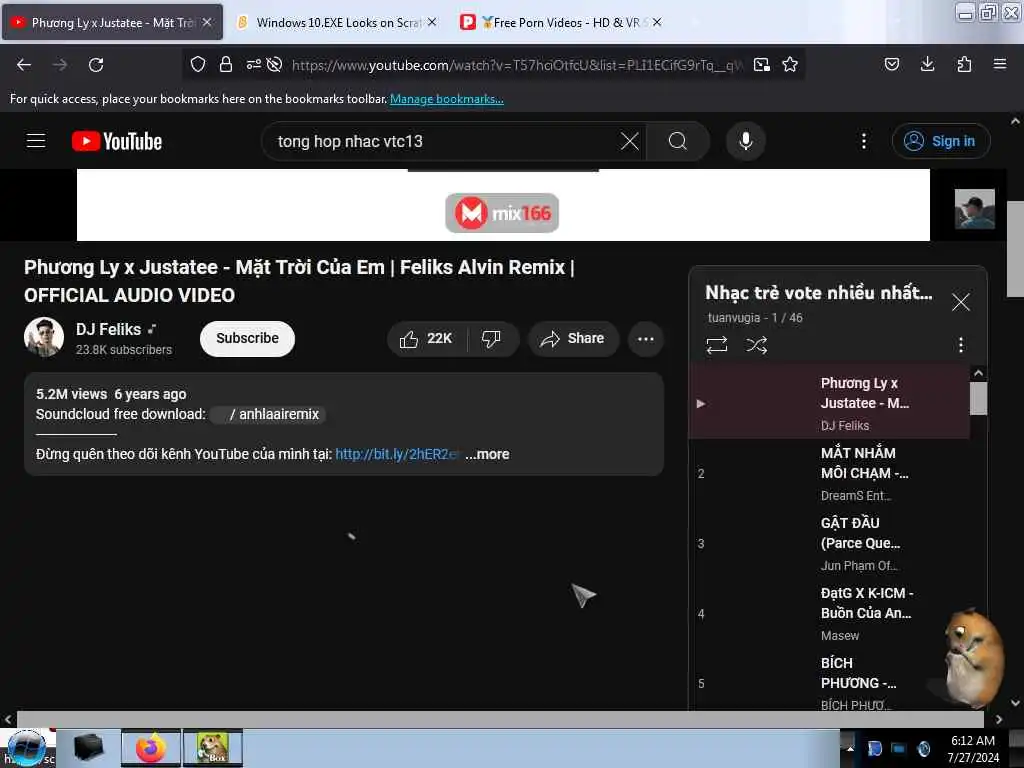Subscribe to DJ Feliks

coord(248,338)
